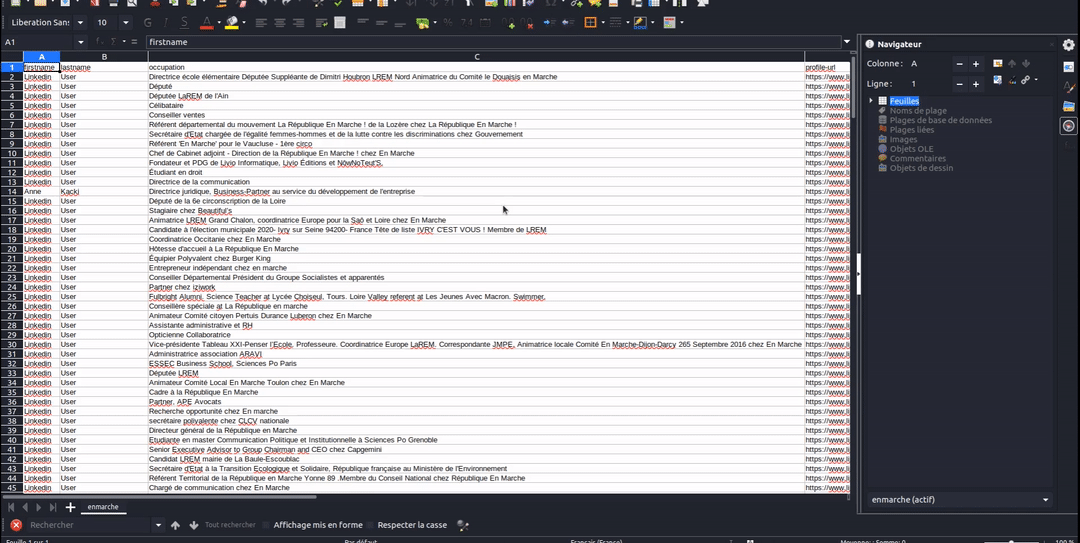The height and width of the screenshot is (543, 1080).
Task: Format cell as percent
Action: point(448,23)
